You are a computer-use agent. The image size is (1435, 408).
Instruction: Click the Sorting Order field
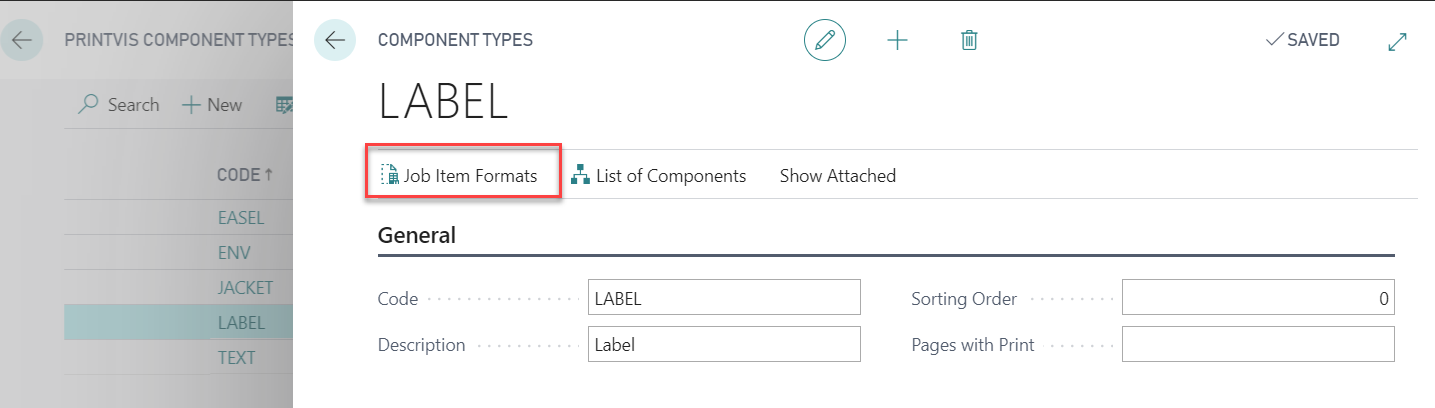(1258, 298)
